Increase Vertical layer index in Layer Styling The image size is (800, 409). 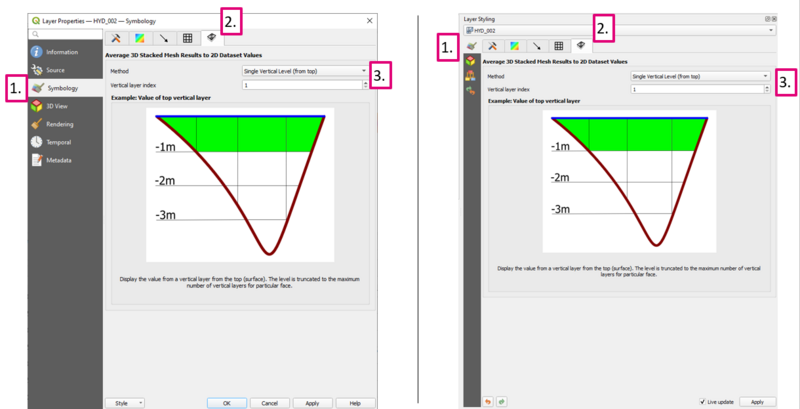pyautogui.click(x=767, y=87)
